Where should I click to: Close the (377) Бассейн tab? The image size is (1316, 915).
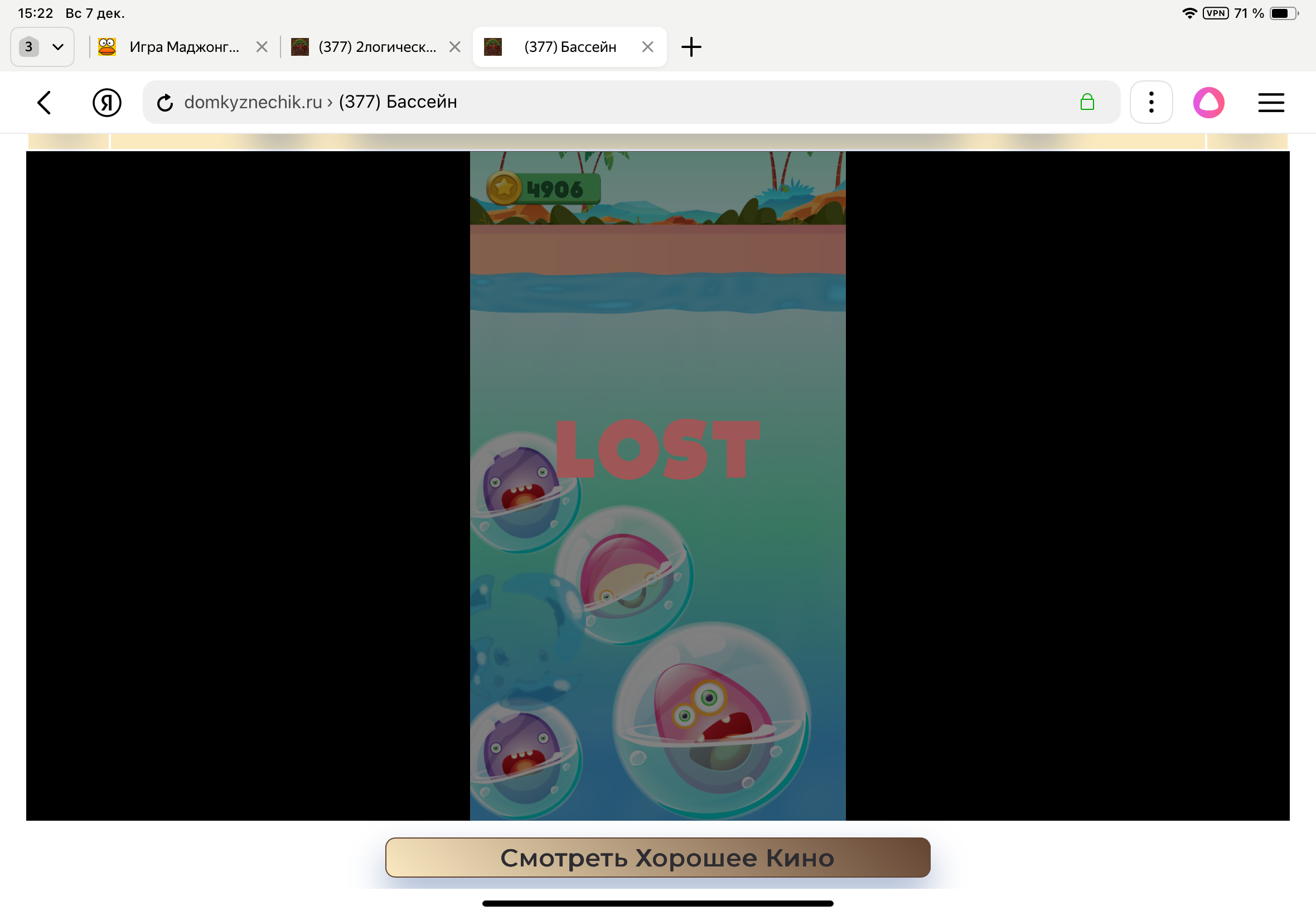click(x=647, y=47)
